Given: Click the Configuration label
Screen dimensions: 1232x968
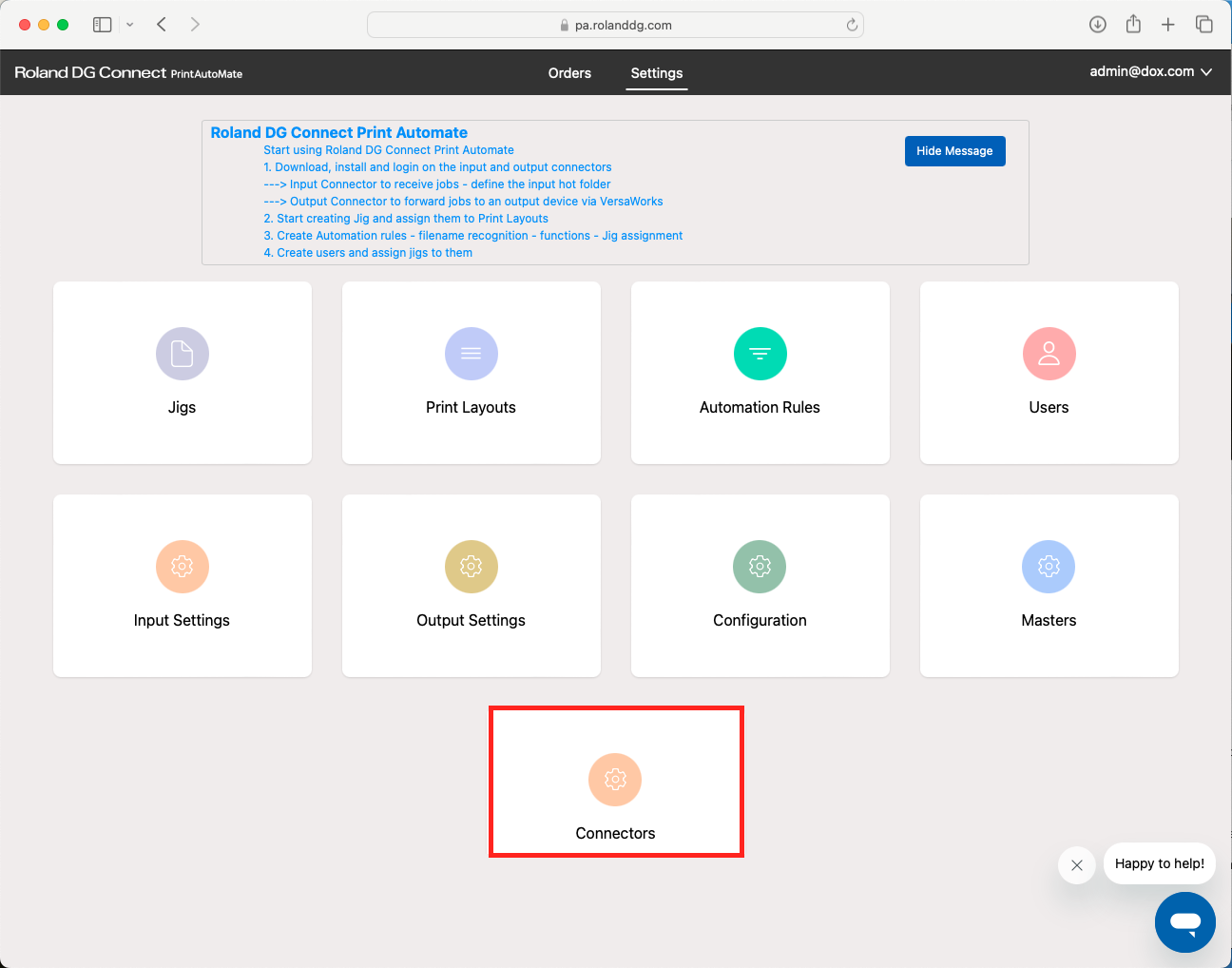Looking at the screenshot, I should (x=760, y=620).
